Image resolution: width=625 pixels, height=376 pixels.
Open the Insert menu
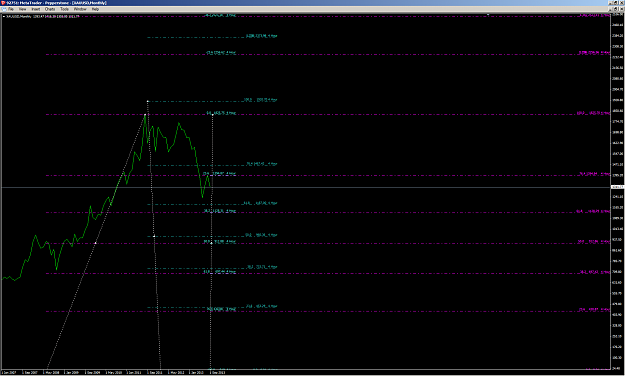click(36, 9)
